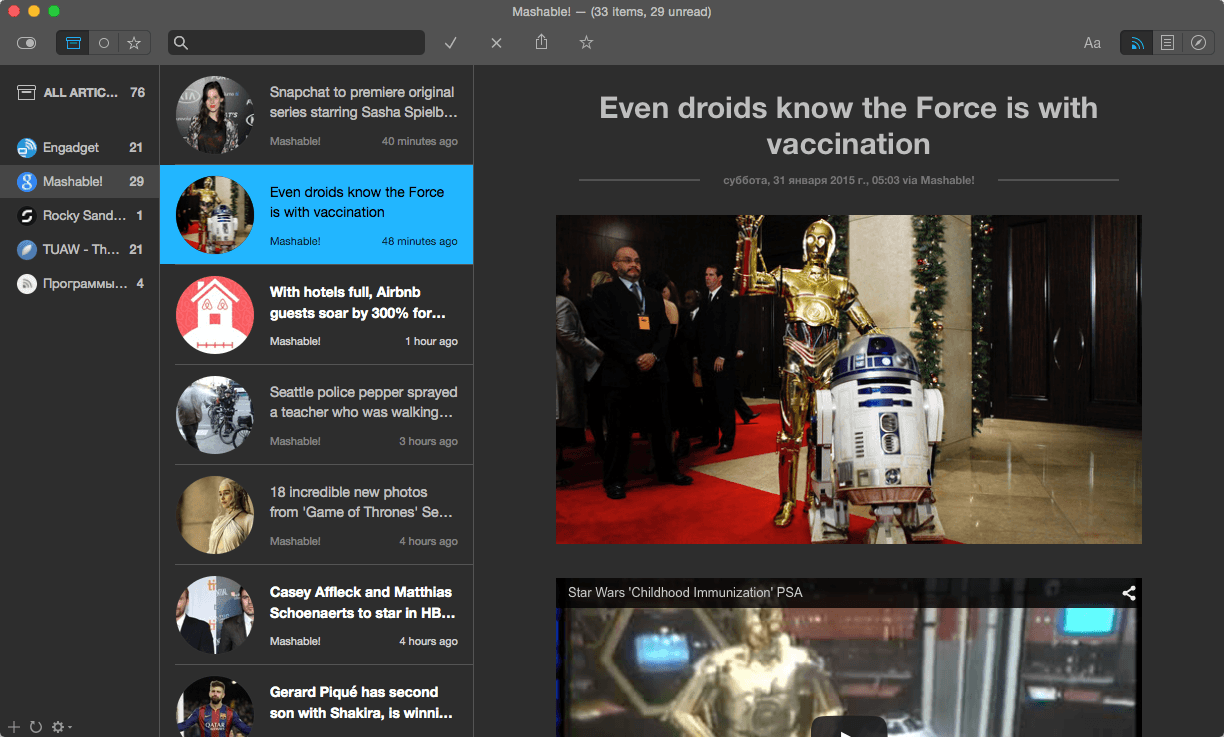The image size is (1224, 737).
Task: Star the current article from toolbar
Action: pos(587,43)
